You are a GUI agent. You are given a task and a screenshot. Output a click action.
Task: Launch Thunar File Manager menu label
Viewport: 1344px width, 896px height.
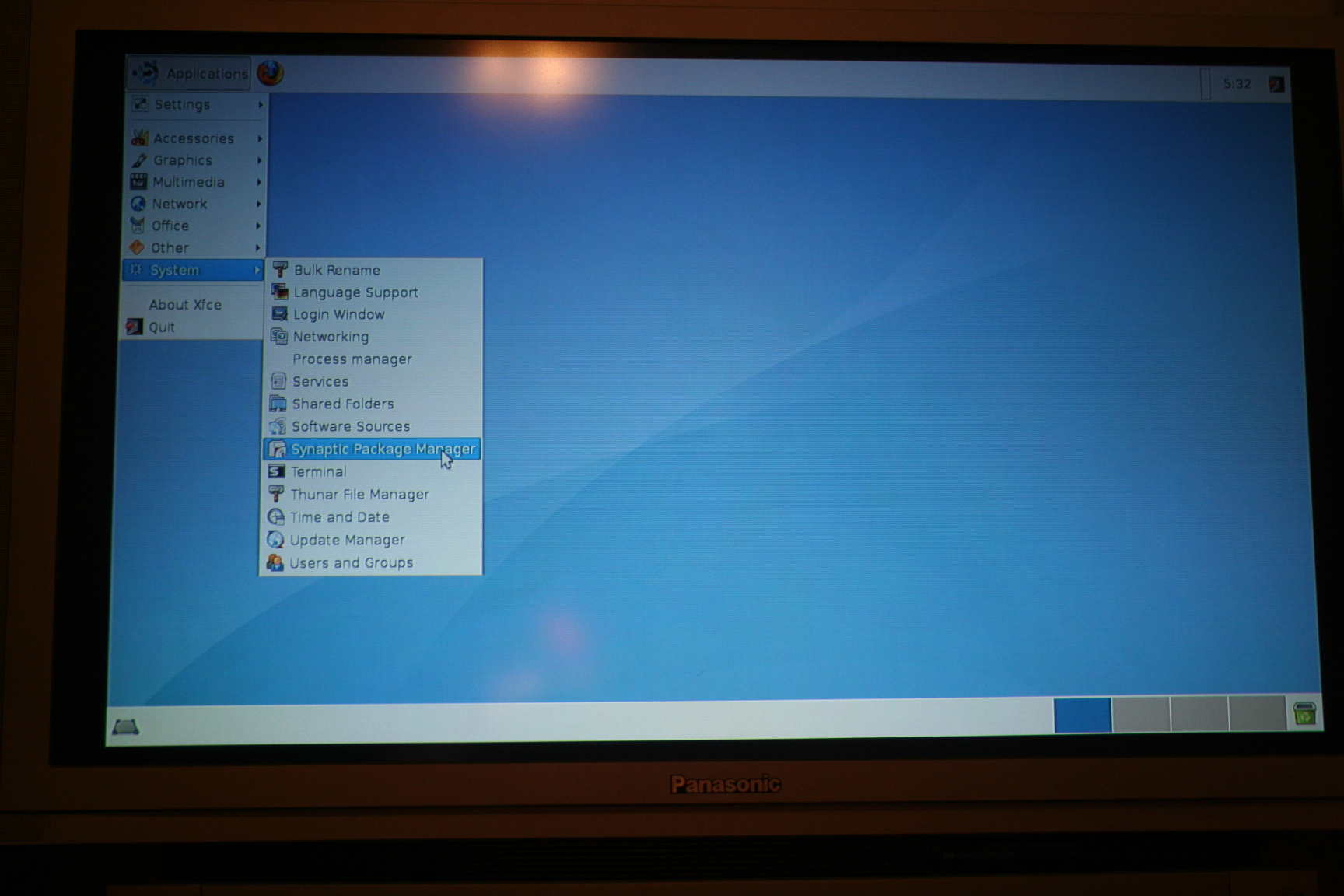(x=359, y=494)
